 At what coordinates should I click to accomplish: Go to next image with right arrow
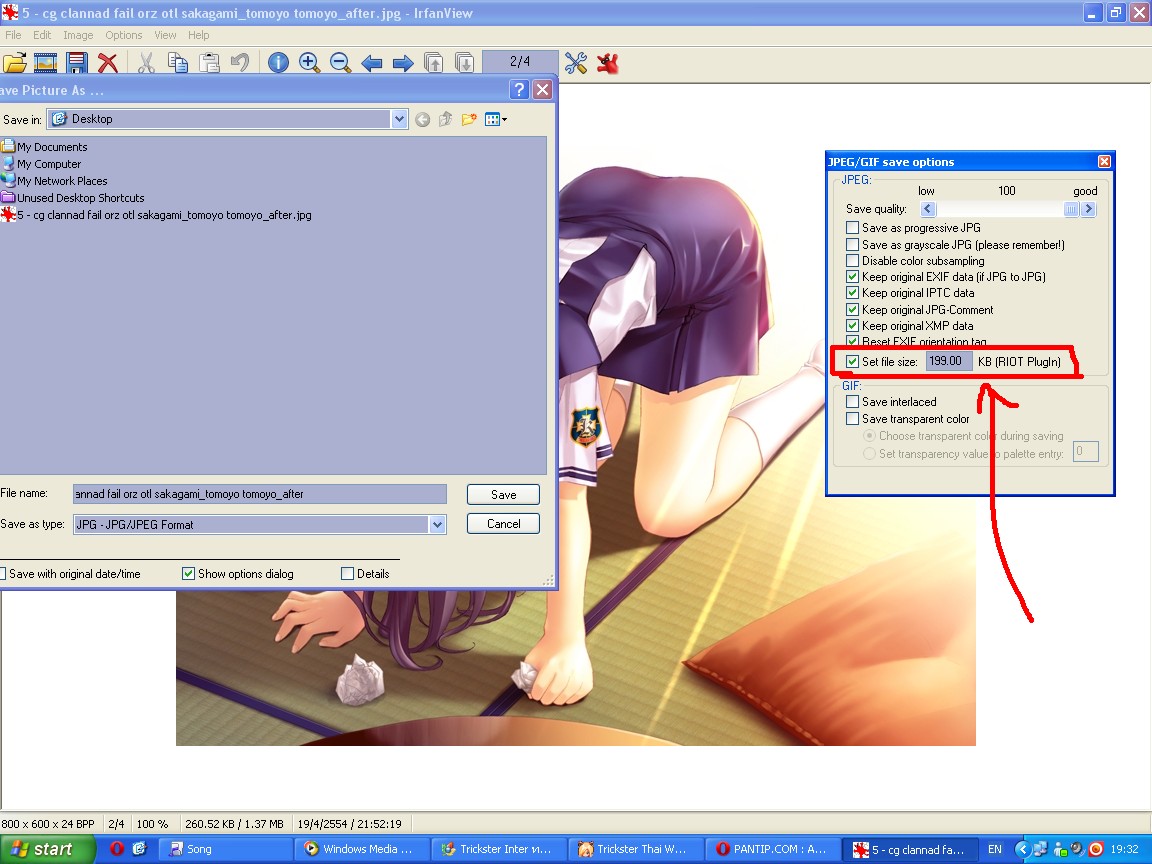pyautogui.click(x=403, y=63)
